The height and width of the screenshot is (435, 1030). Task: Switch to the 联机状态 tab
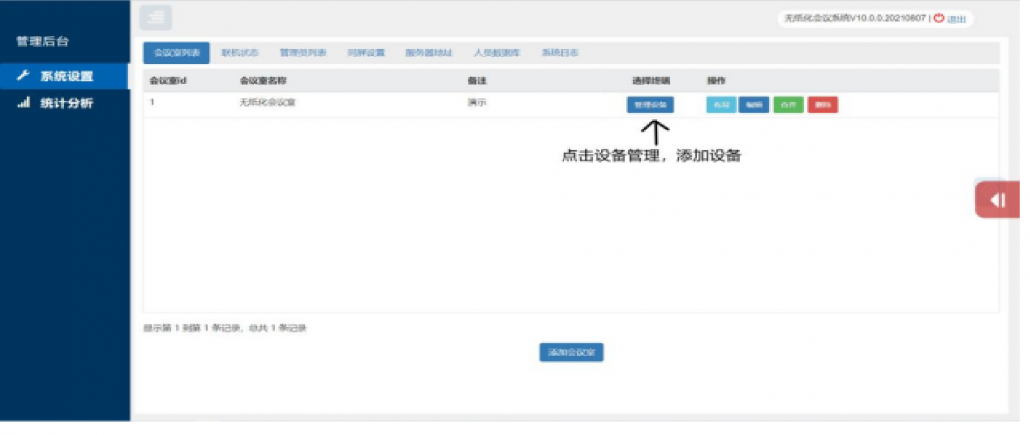click(x=240, y=53)
